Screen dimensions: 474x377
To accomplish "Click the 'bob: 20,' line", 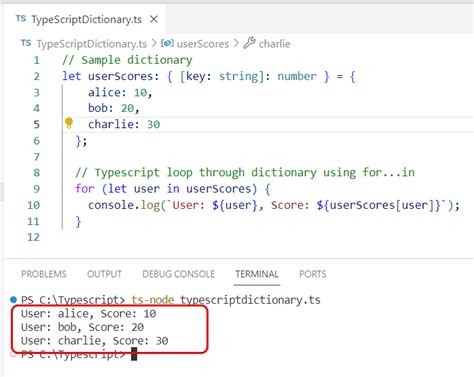I will [x=113, y=108].
